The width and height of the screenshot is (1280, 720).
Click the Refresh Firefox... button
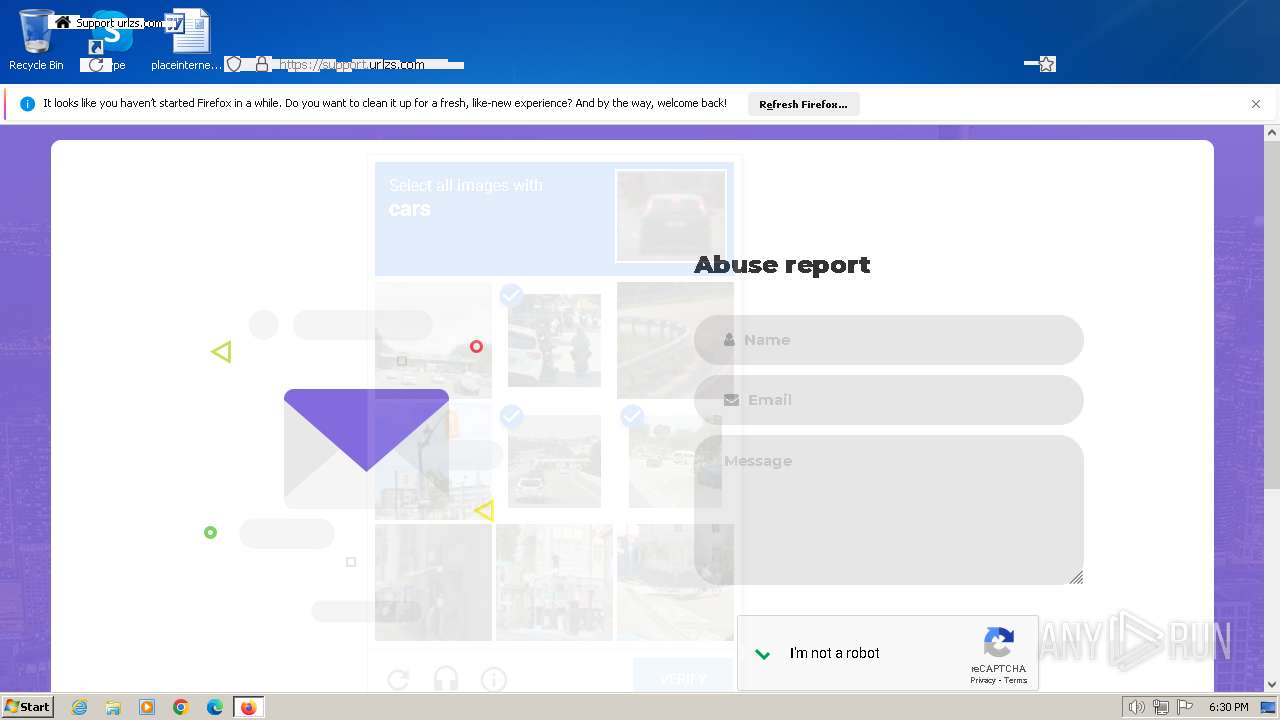[x=803, y=104]
